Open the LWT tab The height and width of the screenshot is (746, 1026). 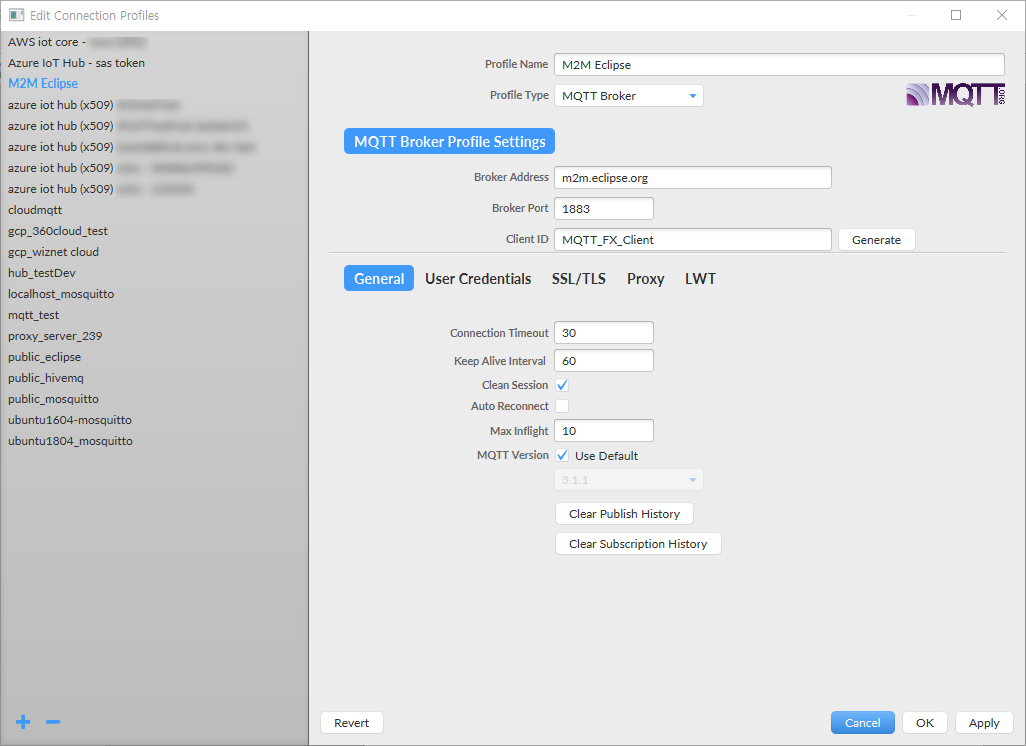tap(700, 278)
